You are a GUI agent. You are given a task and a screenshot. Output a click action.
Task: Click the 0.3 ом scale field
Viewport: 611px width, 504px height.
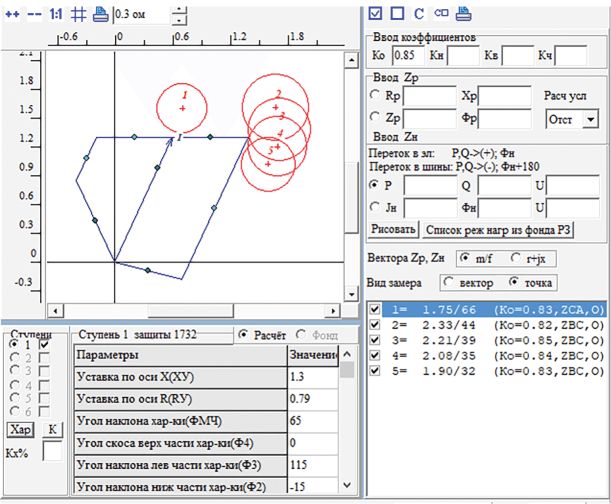tap(142, 15)
